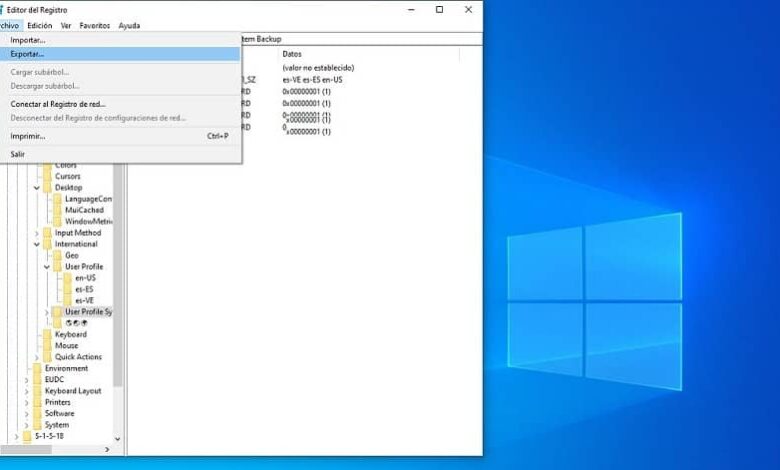Viewport: 780px width, 470px height.
Task: Click the Input Method folder icon
Action: tap(47, 233)
